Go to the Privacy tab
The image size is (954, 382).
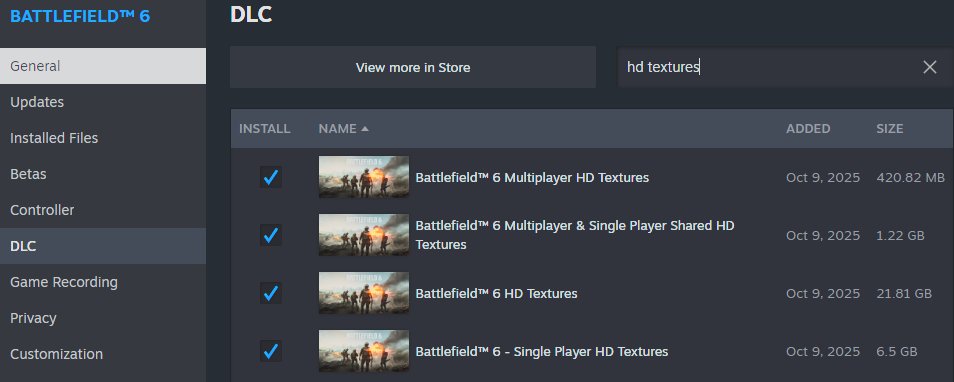point(103,318)
